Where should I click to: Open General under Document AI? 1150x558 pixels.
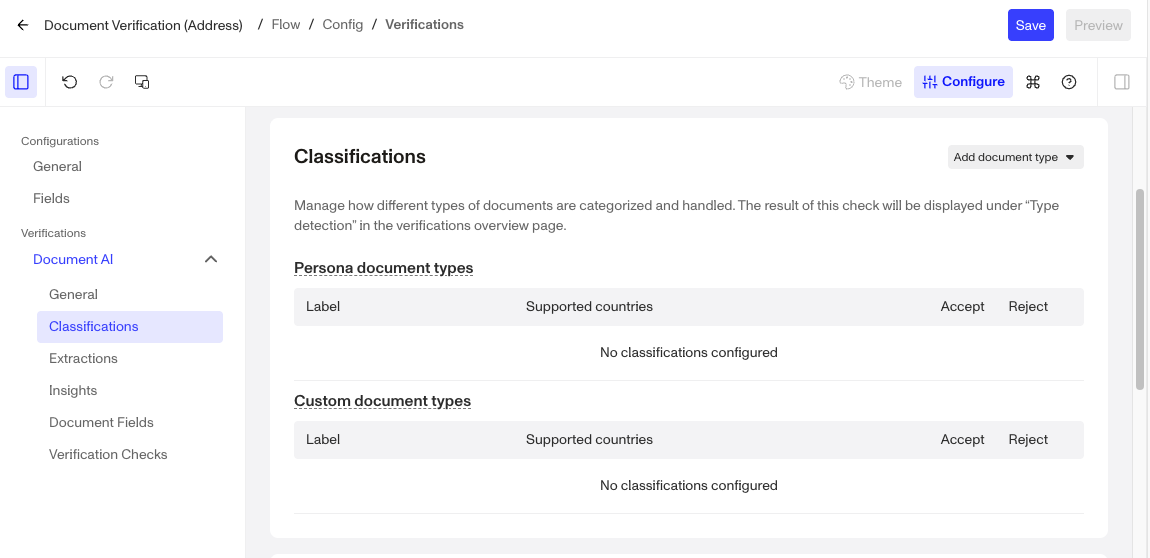(73, 295)
